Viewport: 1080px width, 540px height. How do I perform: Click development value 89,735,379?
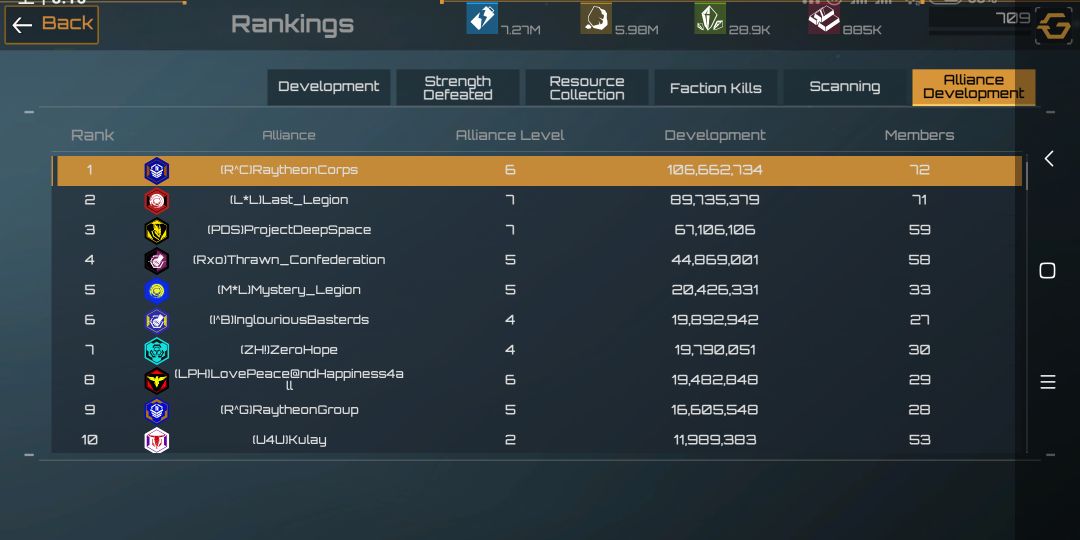[x=715, y=200]
